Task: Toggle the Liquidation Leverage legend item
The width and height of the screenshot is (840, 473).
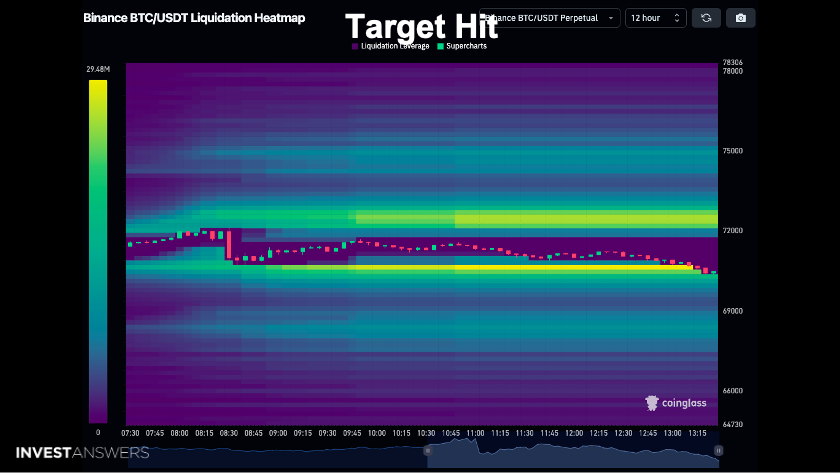Action: tap(391, 46)
